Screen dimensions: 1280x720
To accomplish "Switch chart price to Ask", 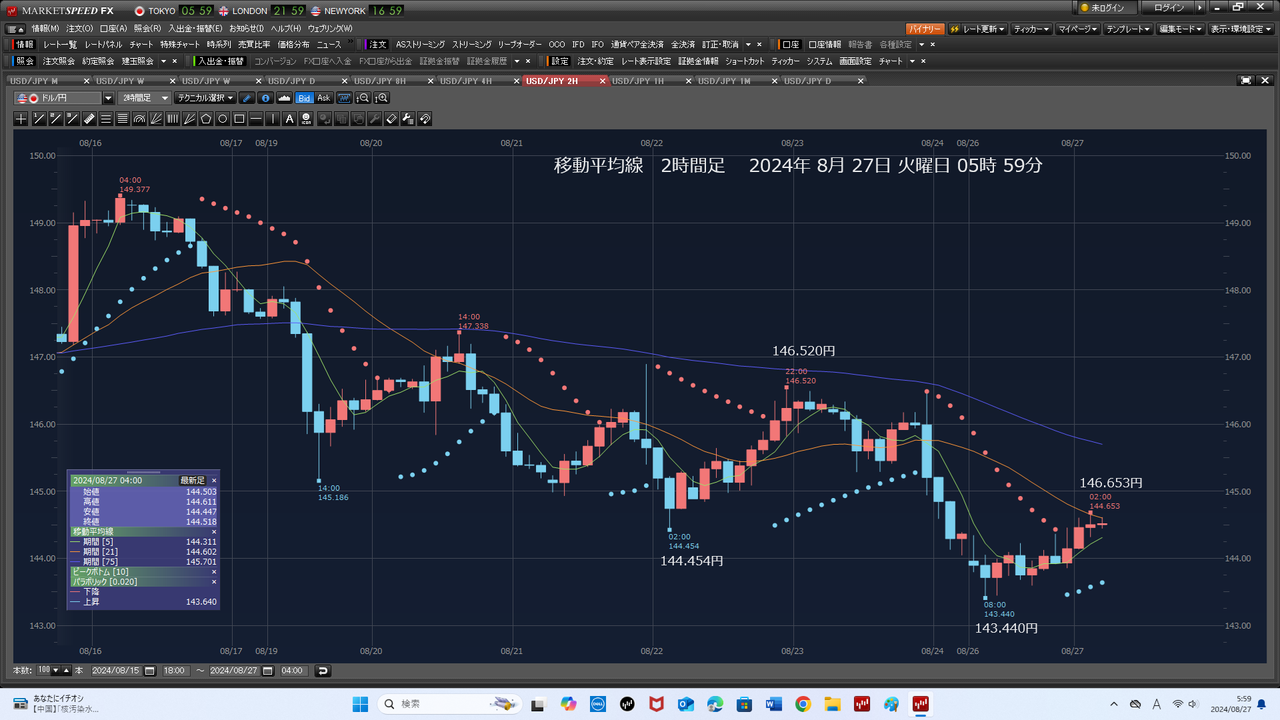I will pos(323,98).
